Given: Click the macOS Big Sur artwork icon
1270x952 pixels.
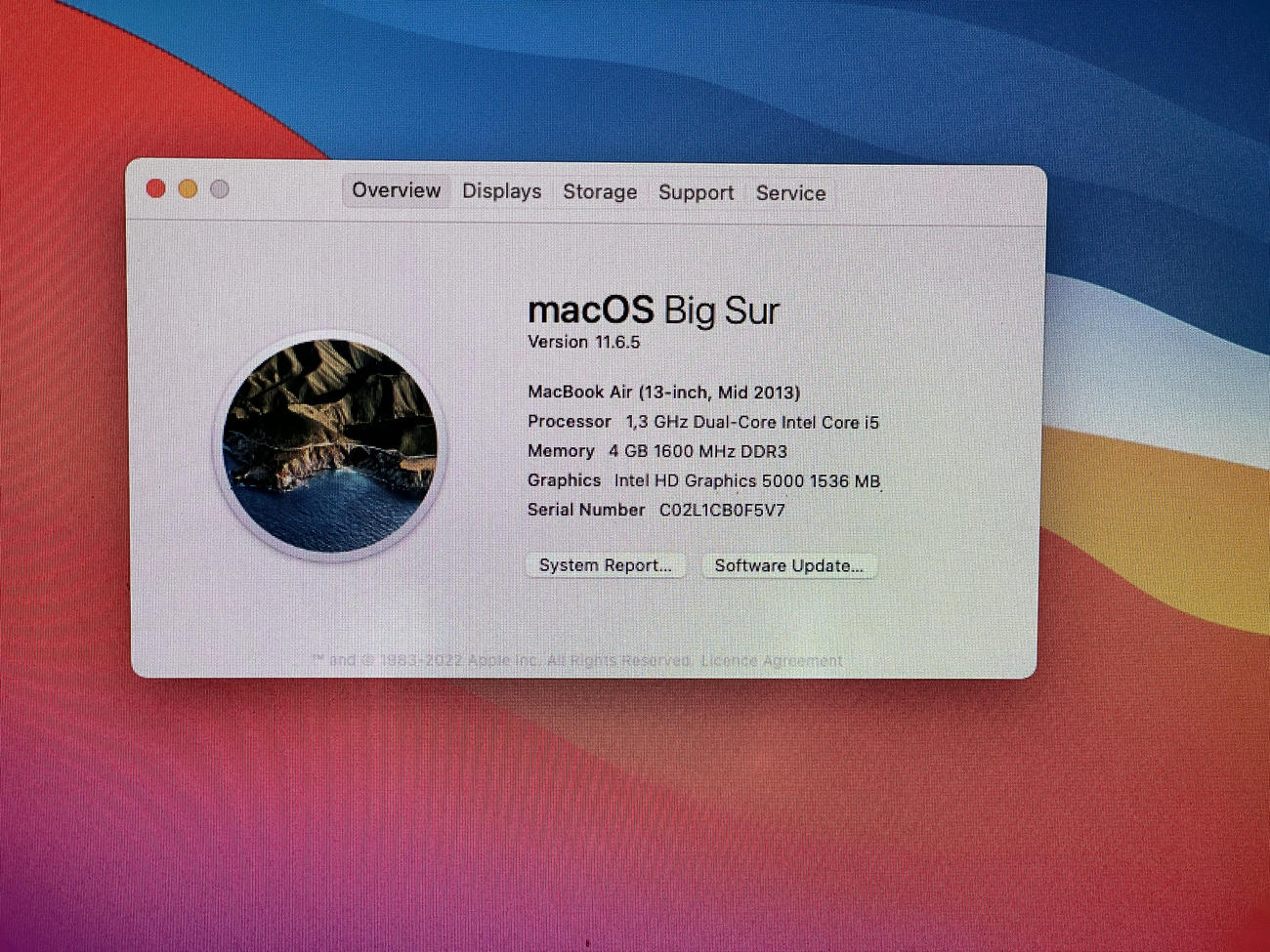Looking at the screenshot, I should pyautogui.click(x=330, y=445).
